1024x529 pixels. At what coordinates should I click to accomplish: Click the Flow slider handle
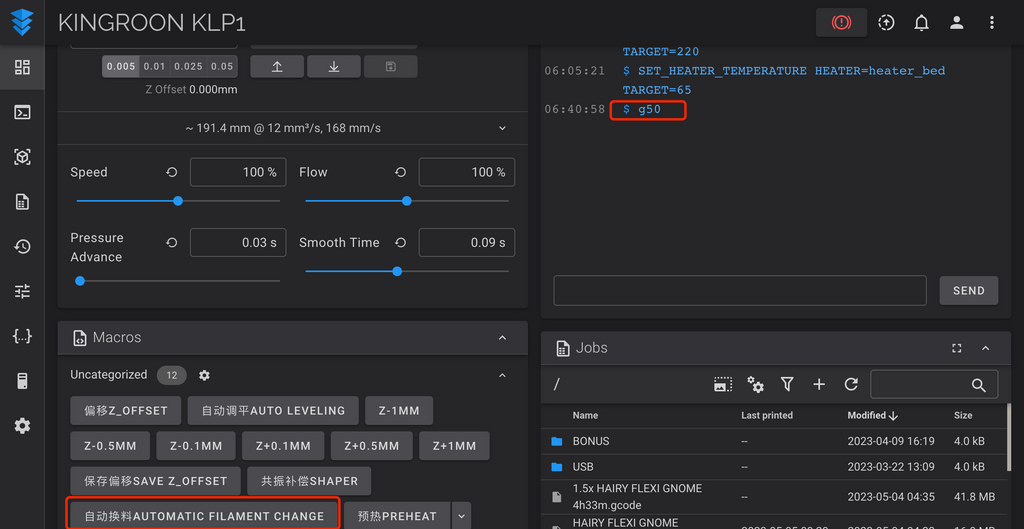(x=406, y=201)
